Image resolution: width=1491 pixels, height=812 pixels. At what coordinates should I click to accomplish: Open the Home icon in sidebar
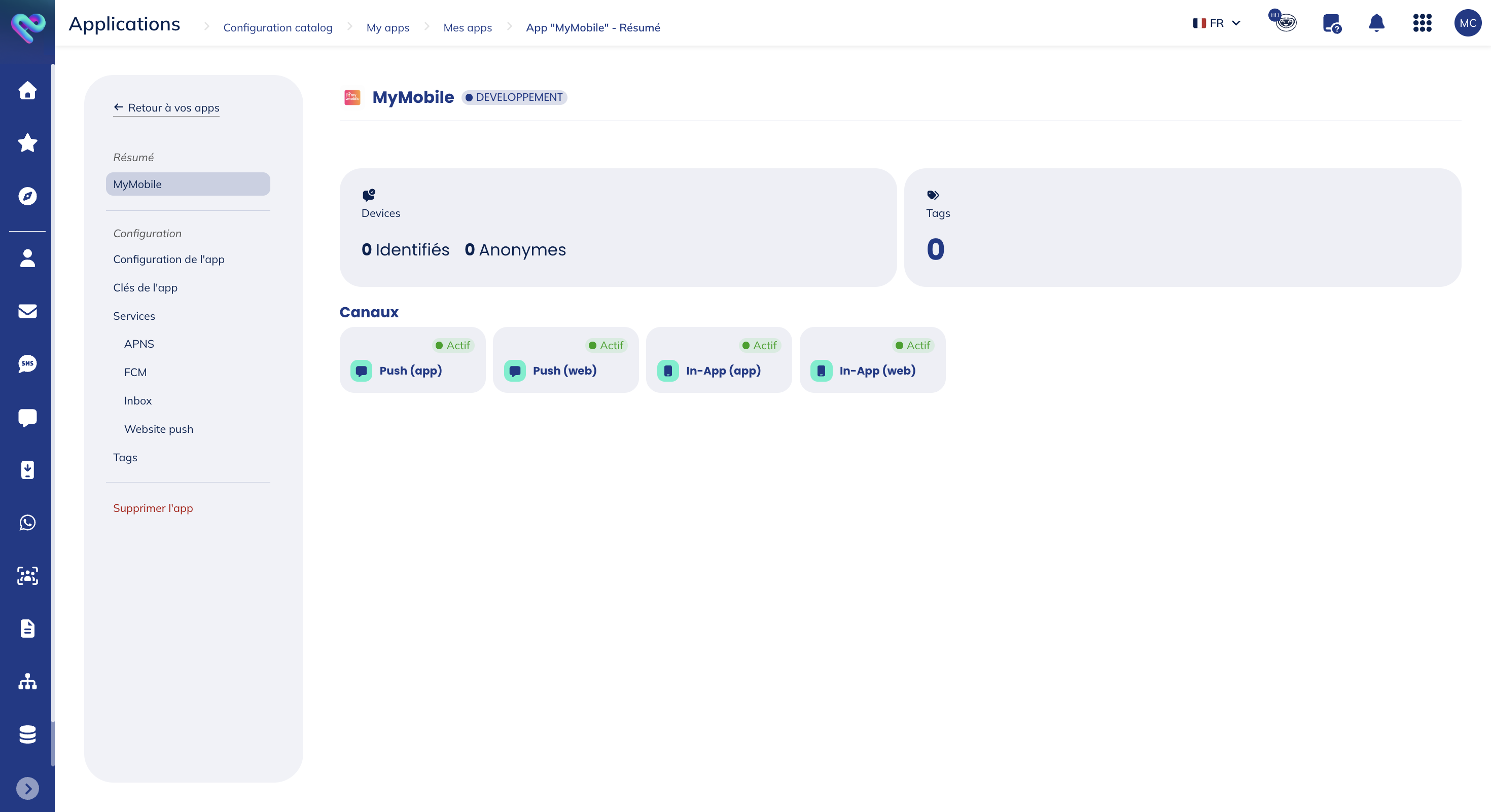click(x=27, y=90)
